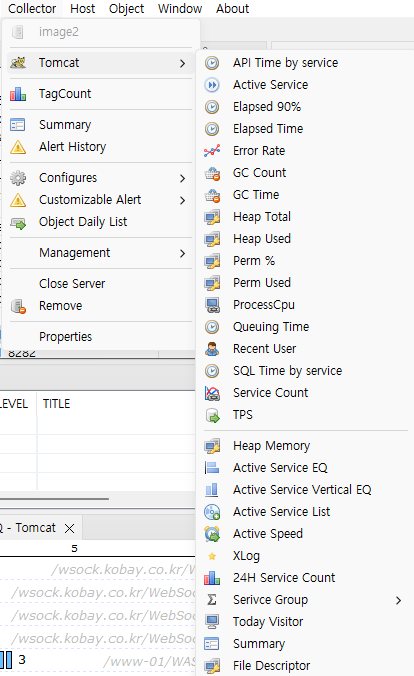Click the Alert History warning triangle icon
Image resolution: width=414 pixels, height=676 pixels.
click(18, 147)
